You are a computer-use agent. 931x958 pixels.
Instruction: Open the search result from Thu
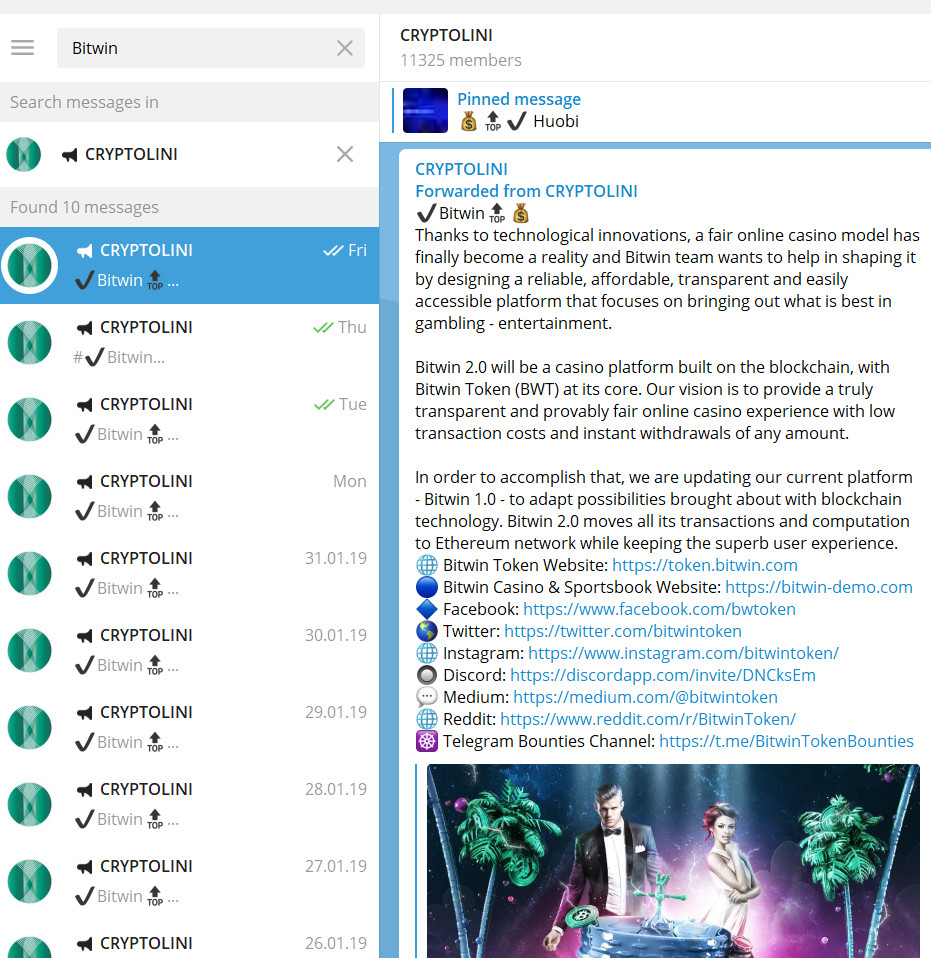tap(189, 342)
